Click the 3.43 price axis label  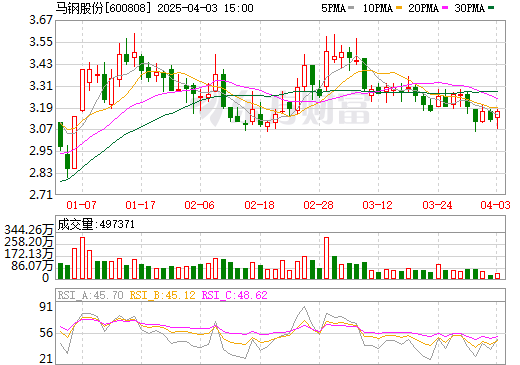pos(41,64)
